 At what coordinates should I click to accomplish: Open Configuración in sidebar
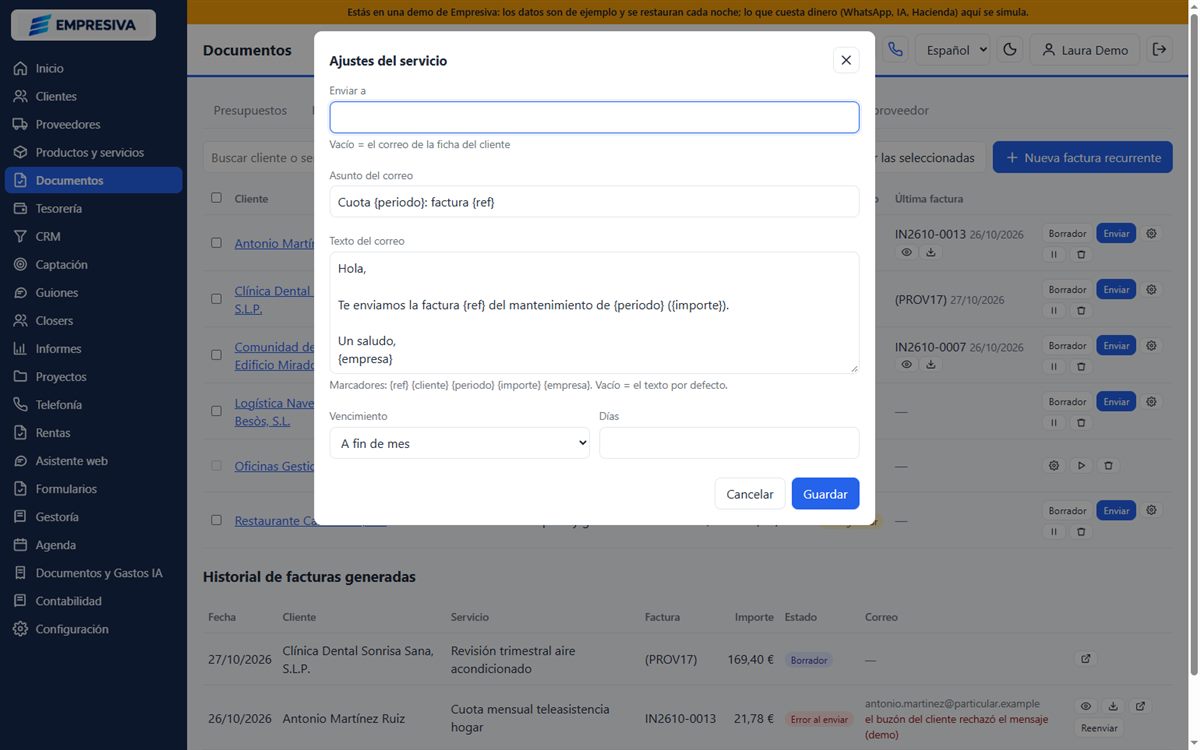(x=93, y=628)
